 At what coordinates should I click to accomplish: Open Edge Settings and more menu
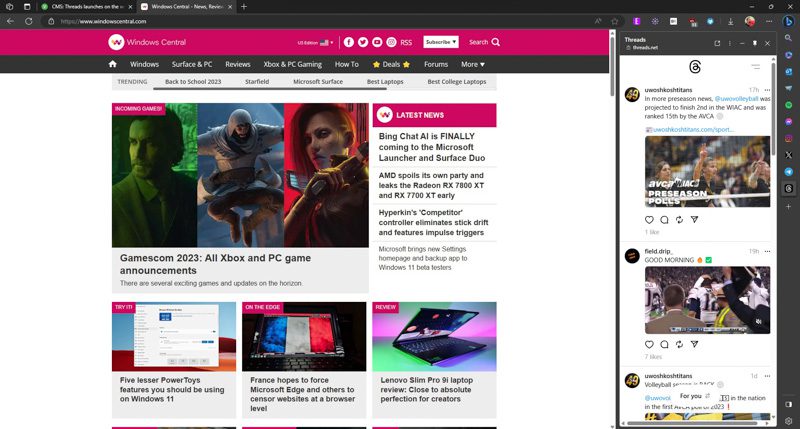[x=769, y=21]
